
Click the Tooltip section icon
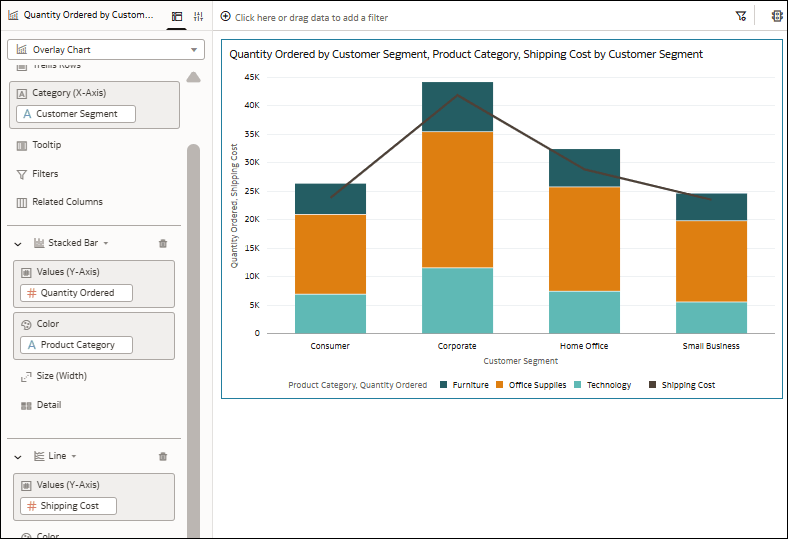pos(22,145)
